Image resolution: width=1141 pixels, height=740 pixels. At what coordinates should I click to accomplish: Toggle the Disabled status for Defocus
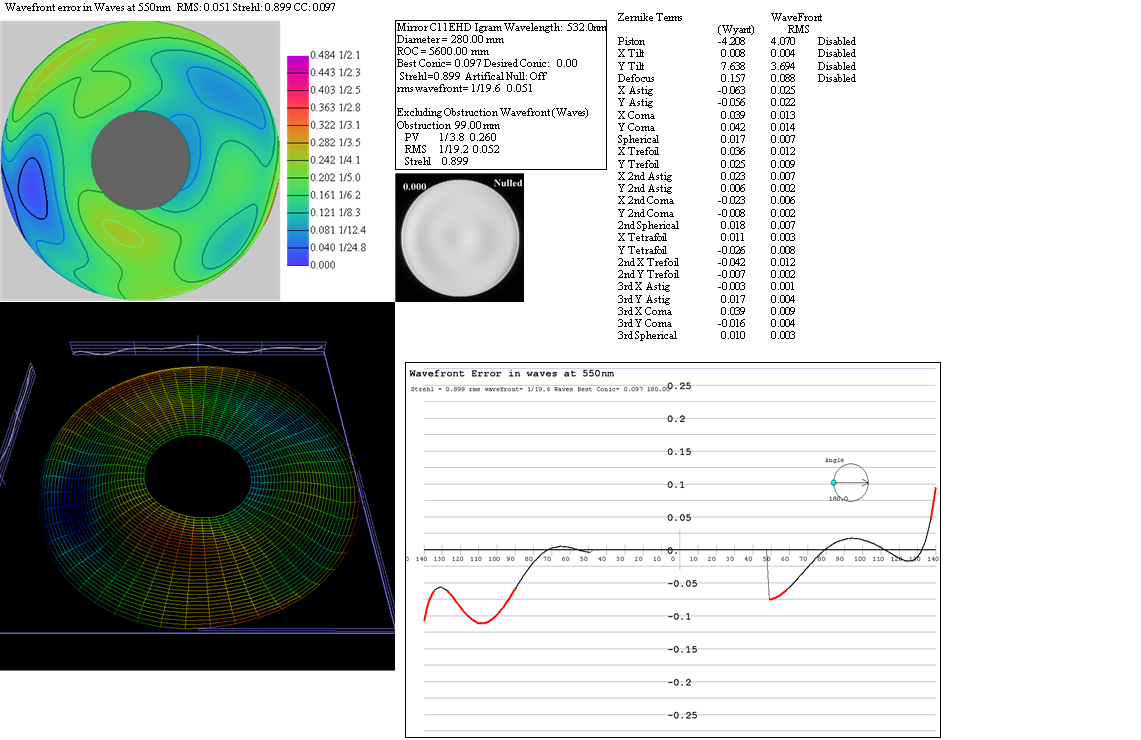click(x=836, y=78)
